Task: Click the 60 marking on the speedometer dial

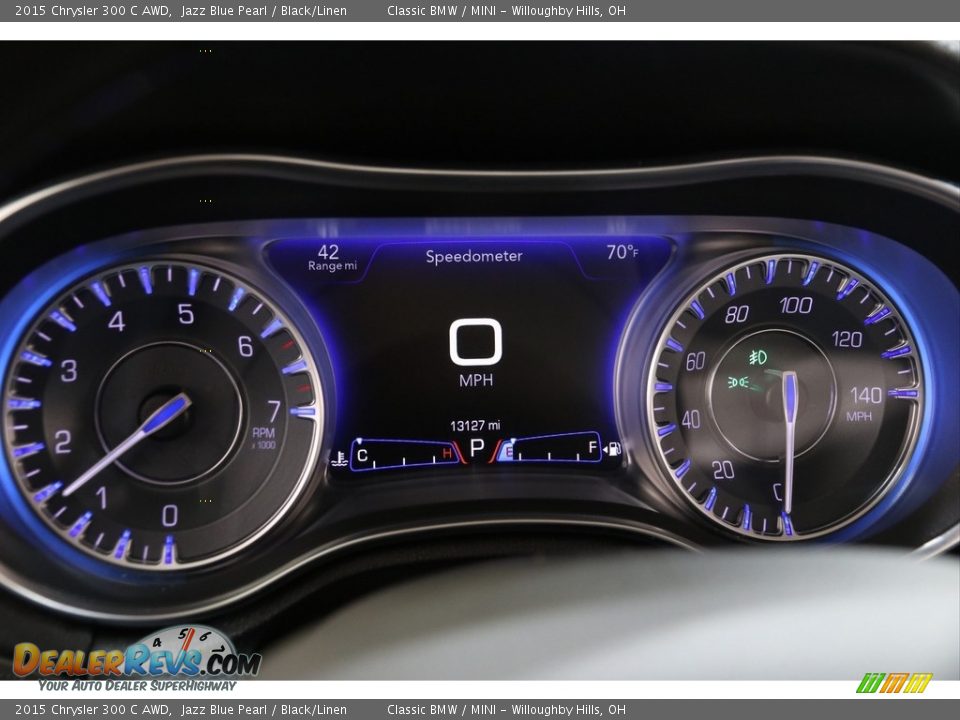Action: pyautogui.click(x=696, y=362)
